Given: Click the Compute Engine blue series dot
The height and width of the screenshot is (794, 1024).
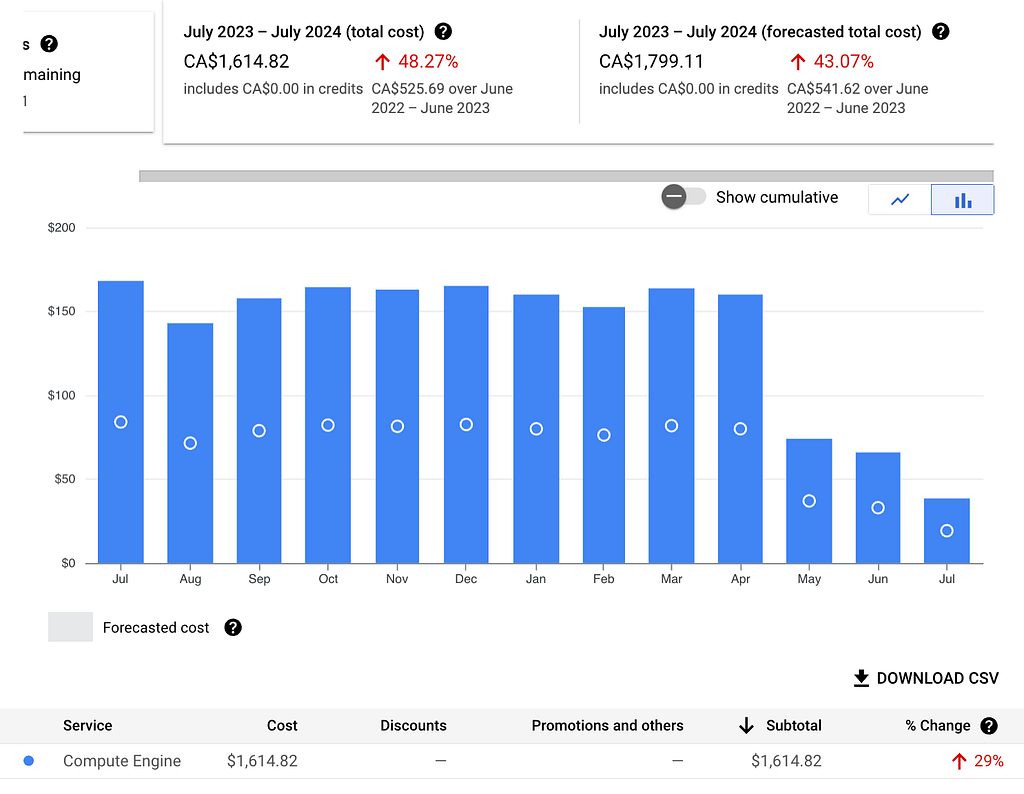Looking at the screenshot, I should (x=29, y=761).
